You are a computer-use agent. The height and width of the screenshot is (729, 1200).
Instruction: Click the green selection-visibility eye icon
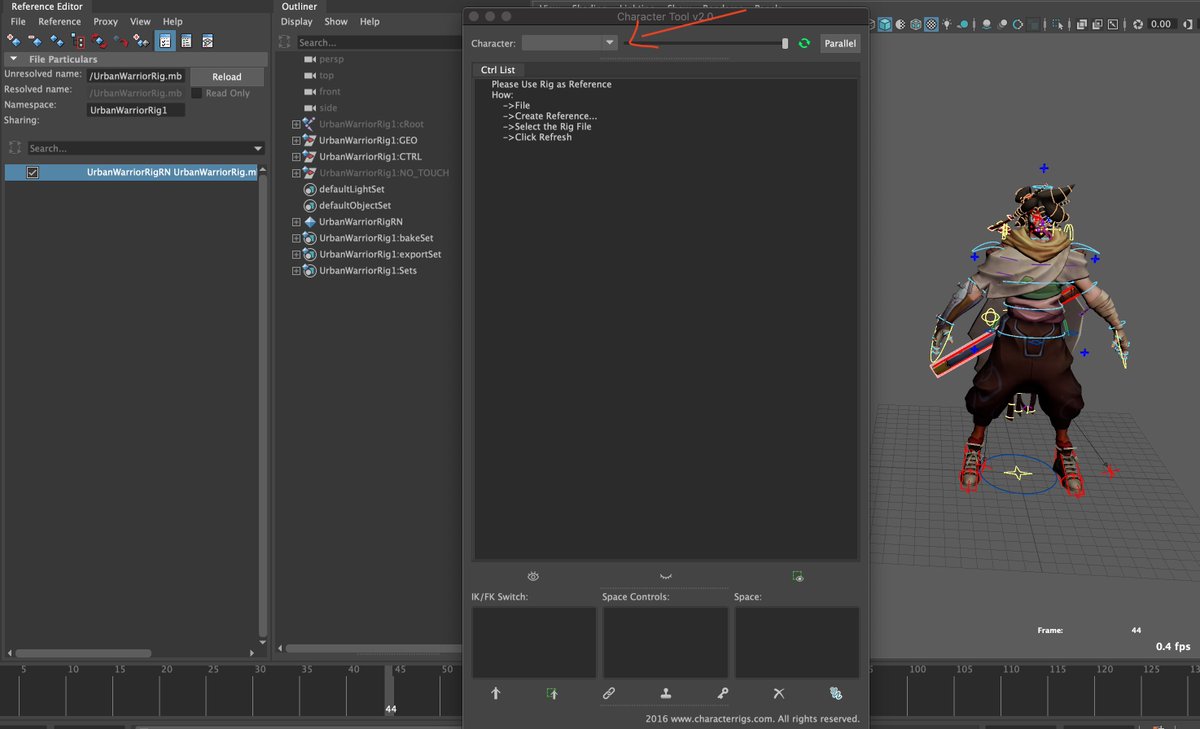[x=797, y=576]
